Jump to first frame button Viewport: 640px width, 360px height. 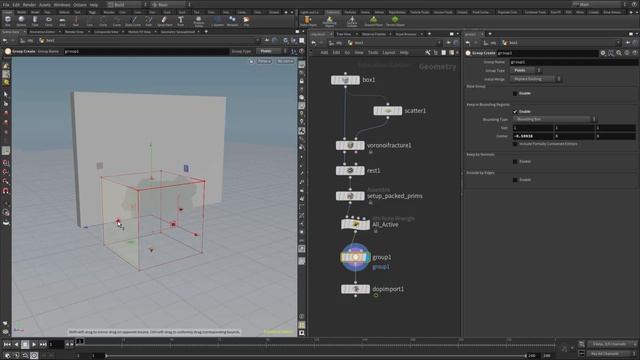[7, 344]
